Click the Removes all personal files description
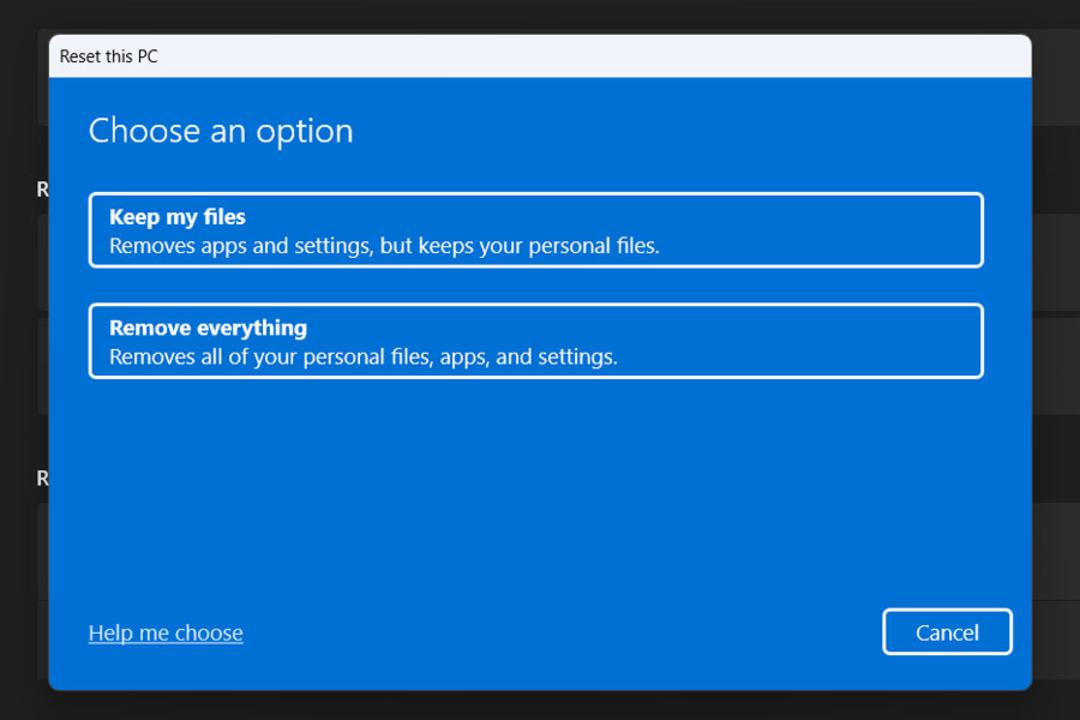 tap(364, 357)
